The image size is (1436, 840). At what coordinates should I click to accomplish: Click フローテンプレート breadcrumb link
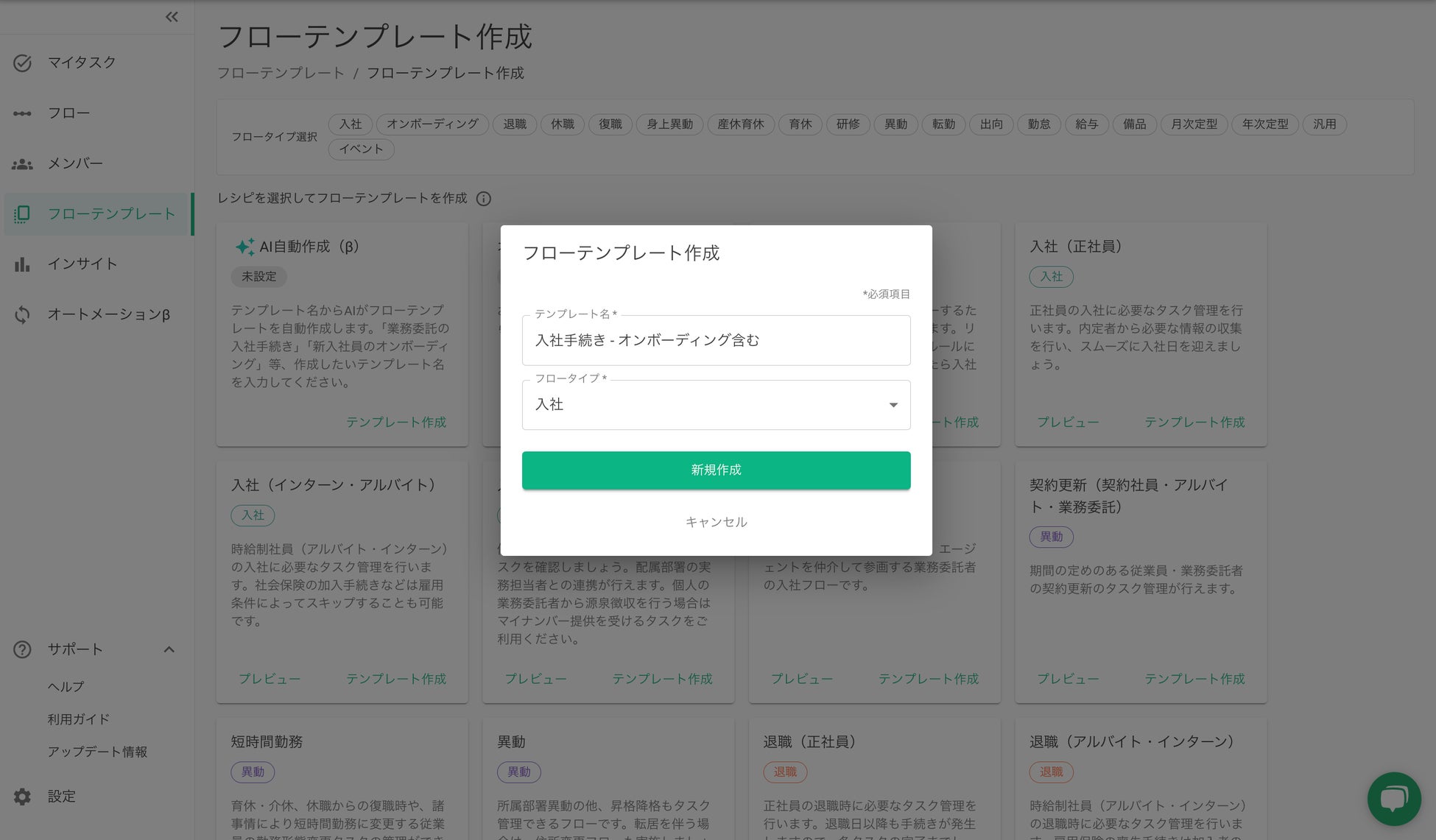pyautogui.click(x=281, y=73)
